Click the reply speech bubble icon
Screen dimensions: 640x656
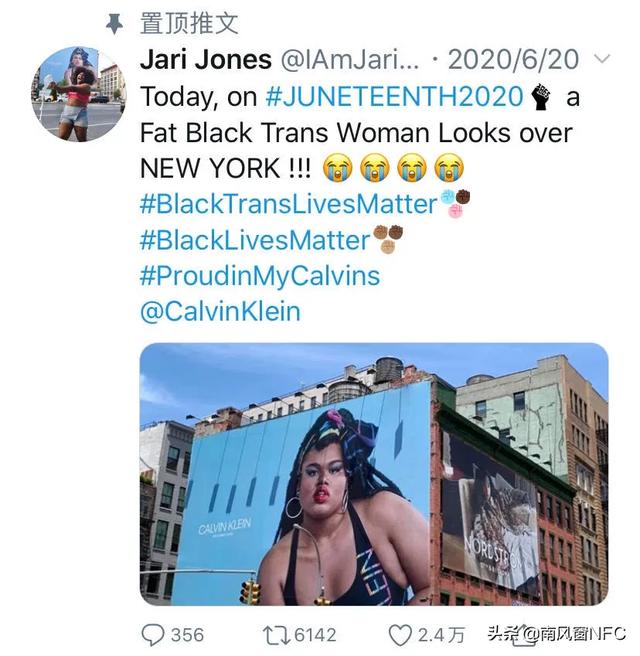(153, 635)
